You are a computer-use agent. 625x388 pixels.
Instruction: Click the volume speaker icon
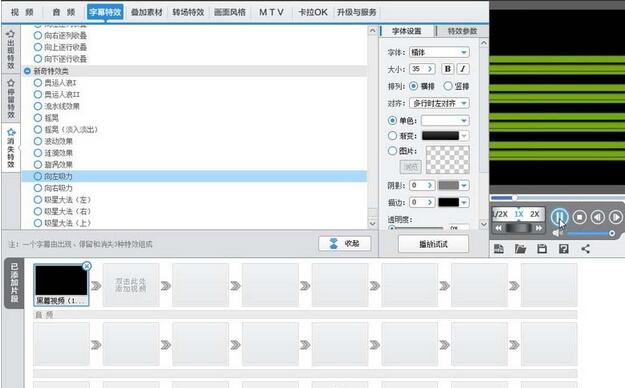[x=557, y=233]
